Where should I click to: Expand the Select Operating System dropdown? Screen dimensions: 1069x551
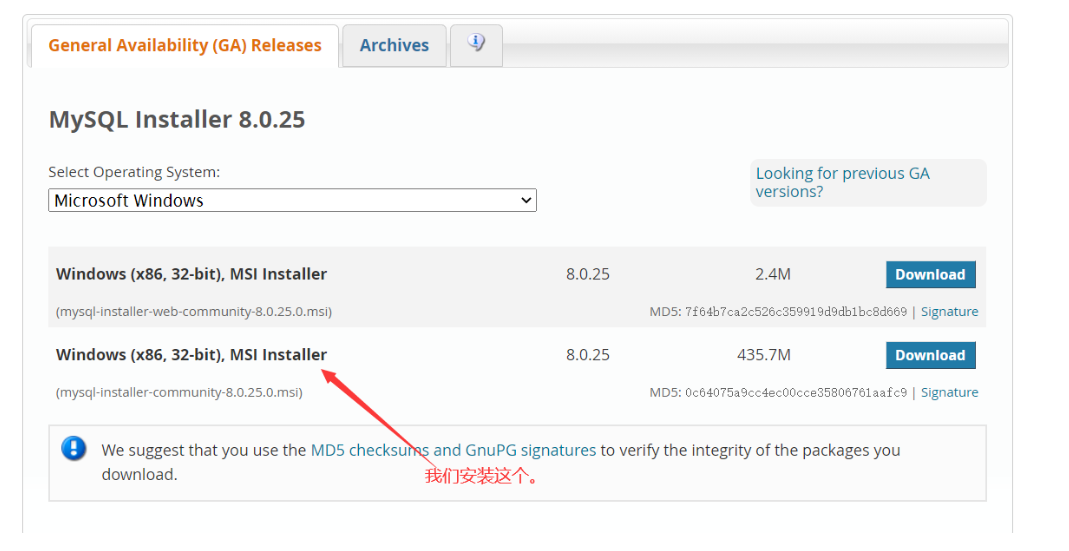tap(292, 200)
